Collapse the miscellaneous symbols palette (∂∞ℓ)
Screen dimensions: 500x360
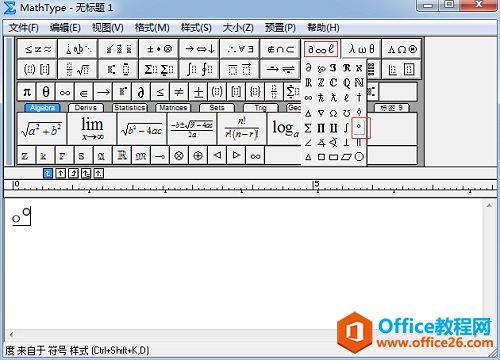[321, 49]
